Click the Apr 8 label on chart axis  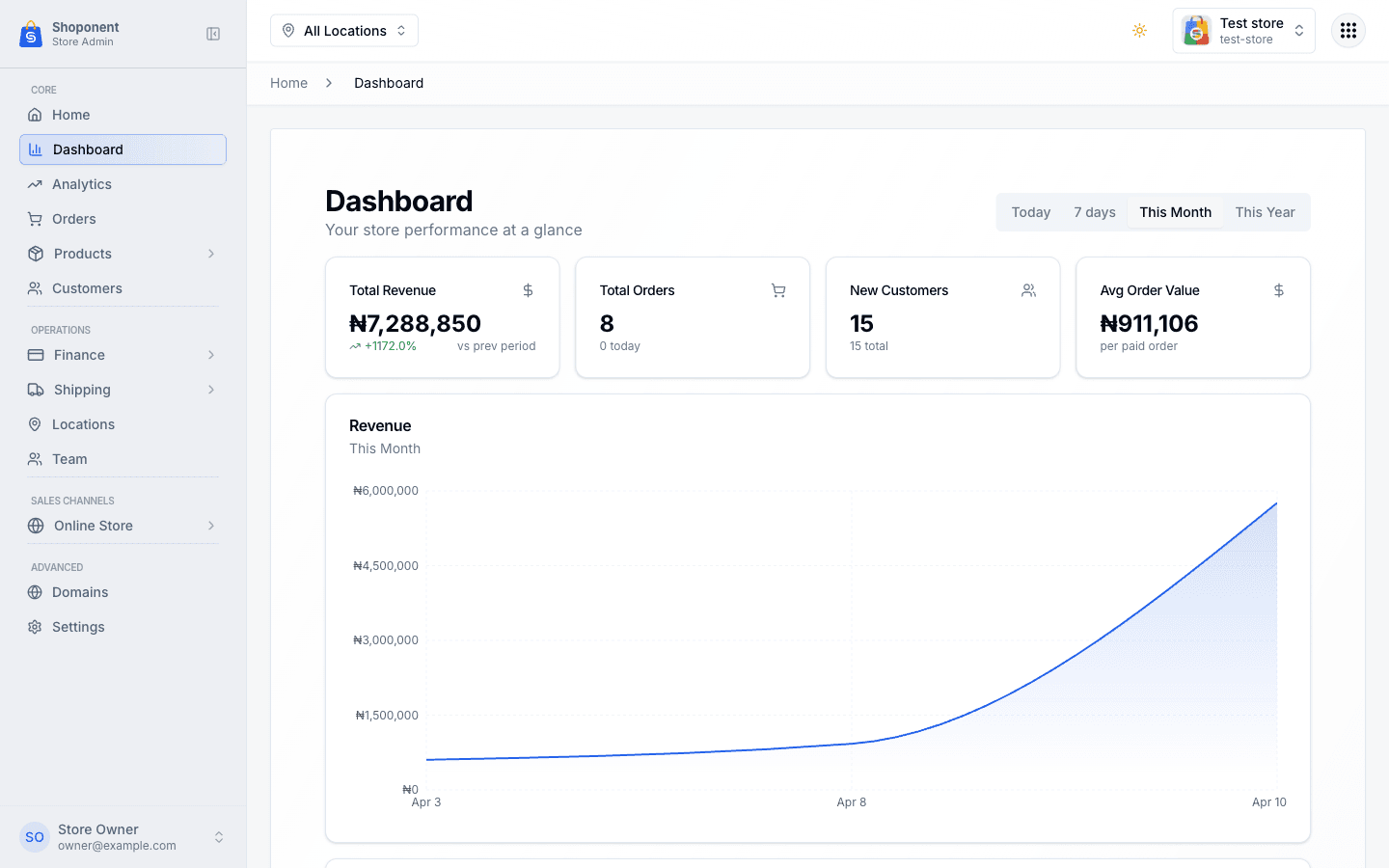tap(852, 802)
